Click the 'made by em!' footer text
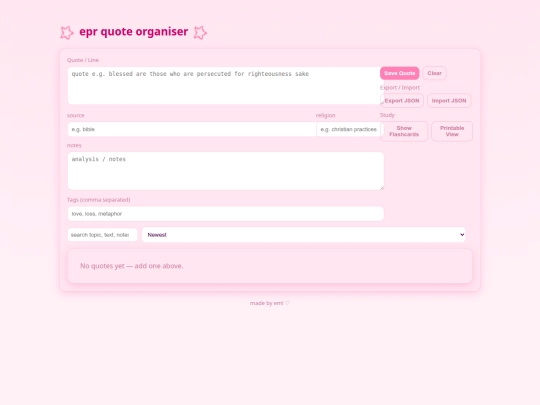540x405 pixels. pos(270,303)
